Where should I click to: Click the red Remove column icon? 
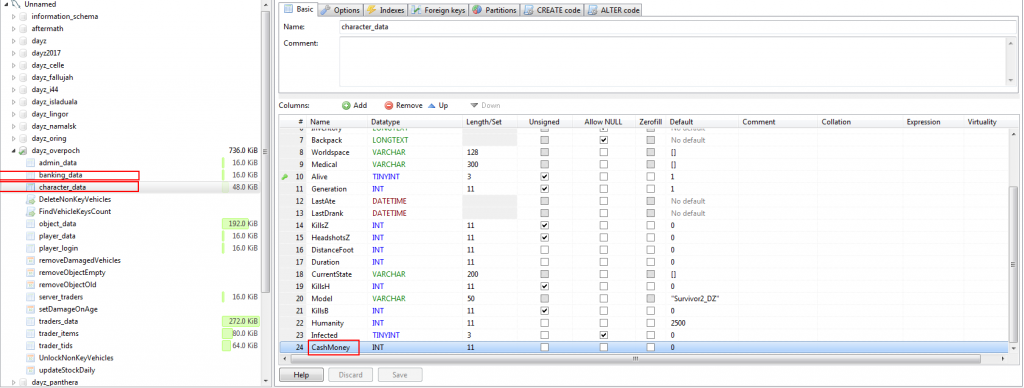[389, 105]
